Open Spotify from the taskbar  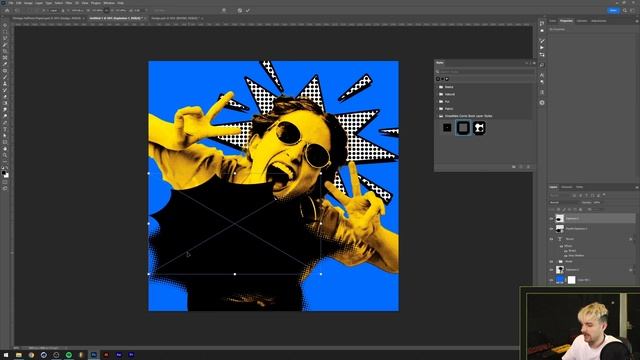69,355
